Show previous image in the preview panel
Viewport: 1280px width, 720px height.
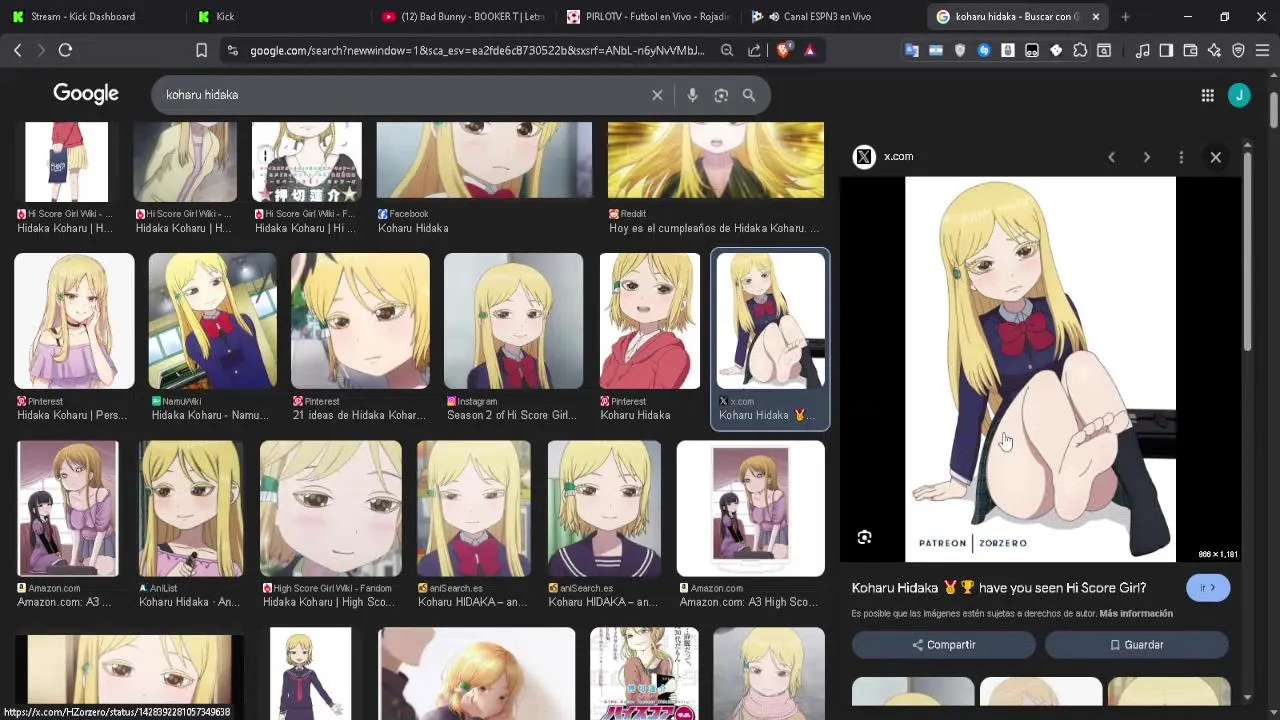point(1111,157)
